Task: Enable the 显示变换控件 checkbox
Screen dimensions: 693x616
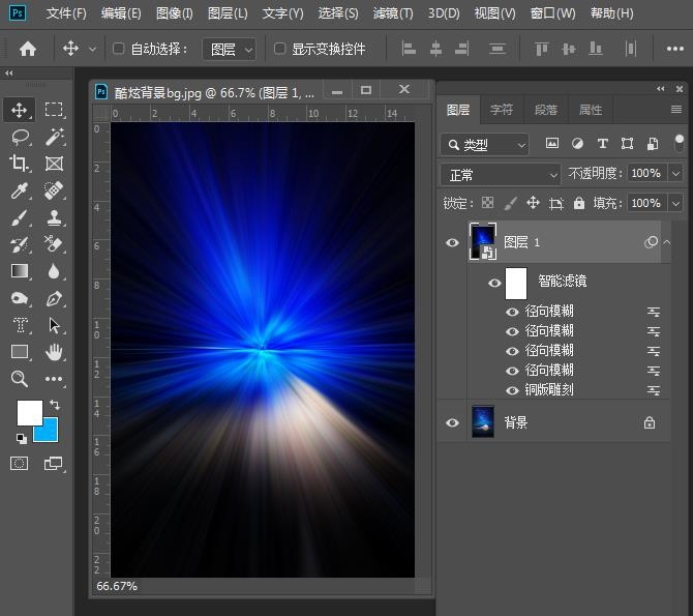Action: pos(280,48)
